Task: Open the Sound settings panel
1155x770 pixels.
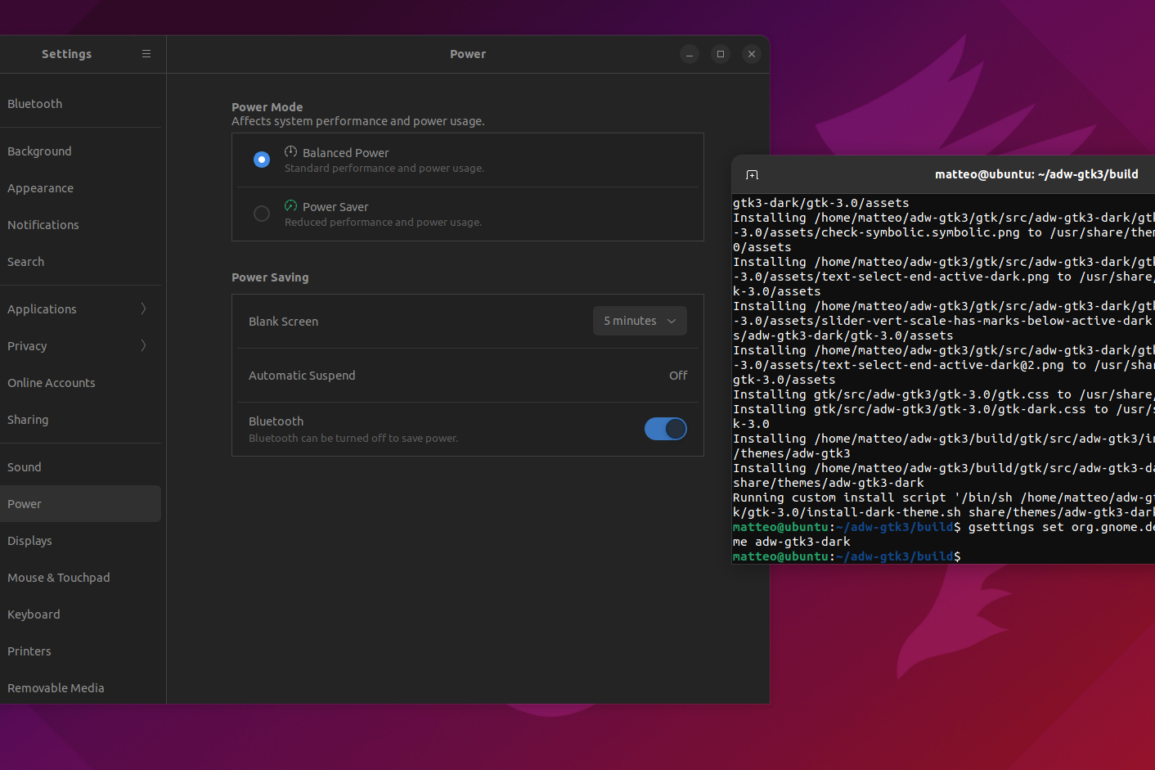Action: click(24, 467)
